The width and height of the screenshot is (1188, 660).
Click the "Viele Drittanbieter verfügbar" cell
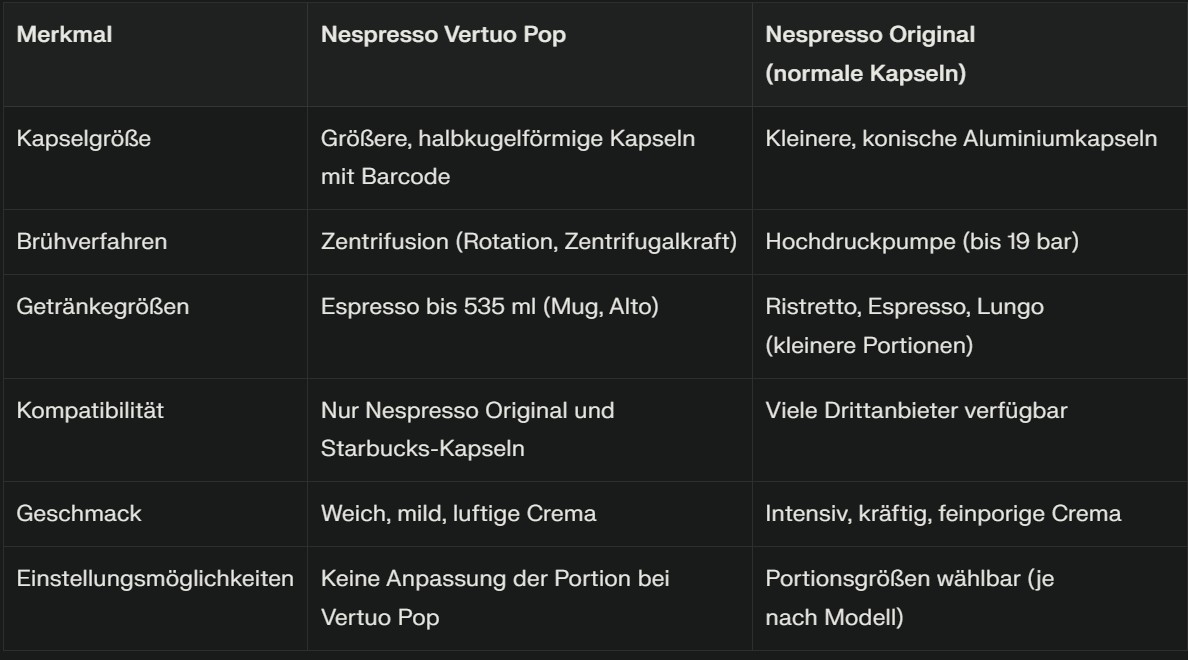pyautogui.click(x=916, y=410)
